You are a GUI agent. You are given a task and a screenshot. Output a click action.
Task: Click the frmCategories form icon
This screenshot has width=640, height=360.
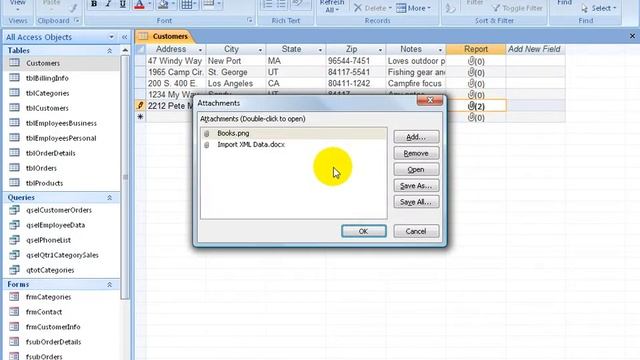tap(14, 297)
